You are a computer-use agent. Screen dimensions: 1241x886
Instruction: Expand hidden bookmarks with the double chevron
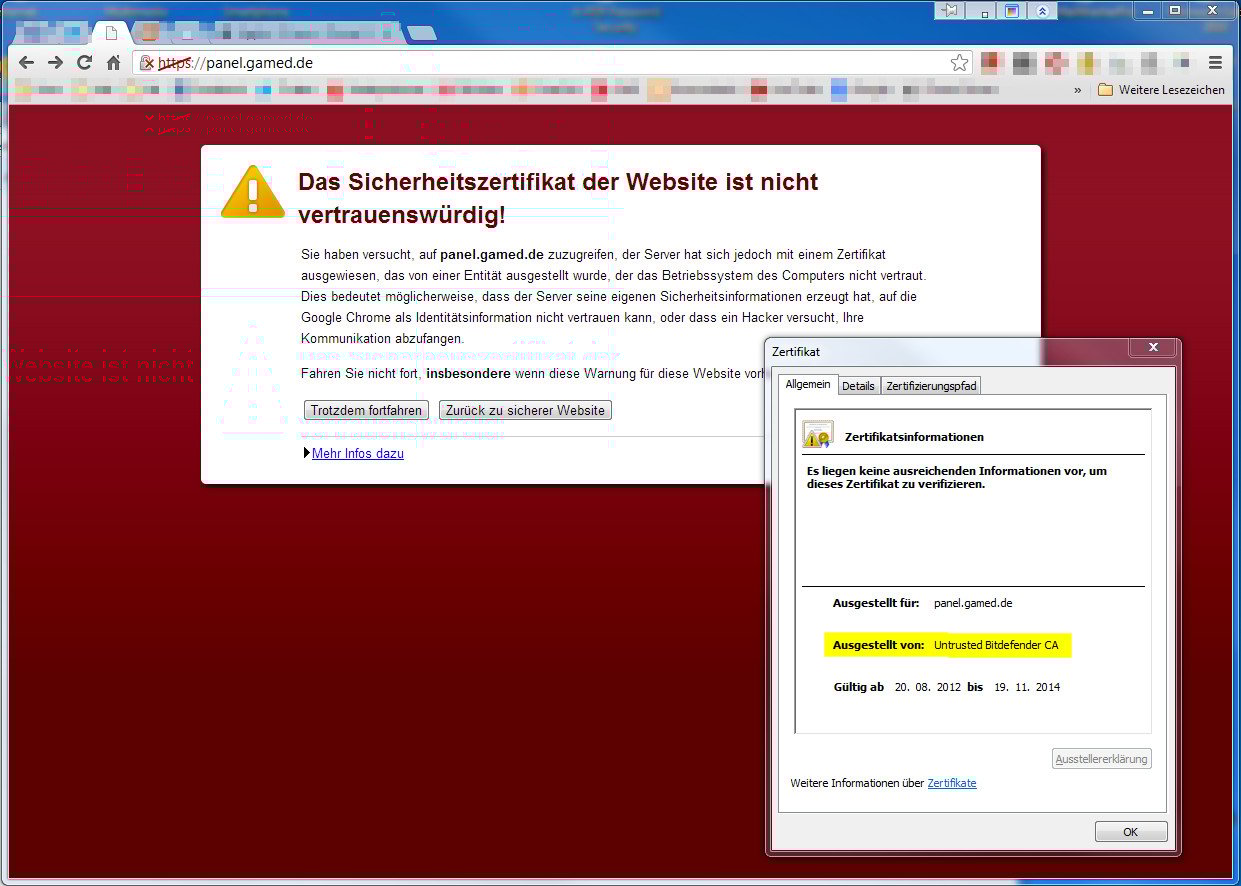tap(1078, 90)
